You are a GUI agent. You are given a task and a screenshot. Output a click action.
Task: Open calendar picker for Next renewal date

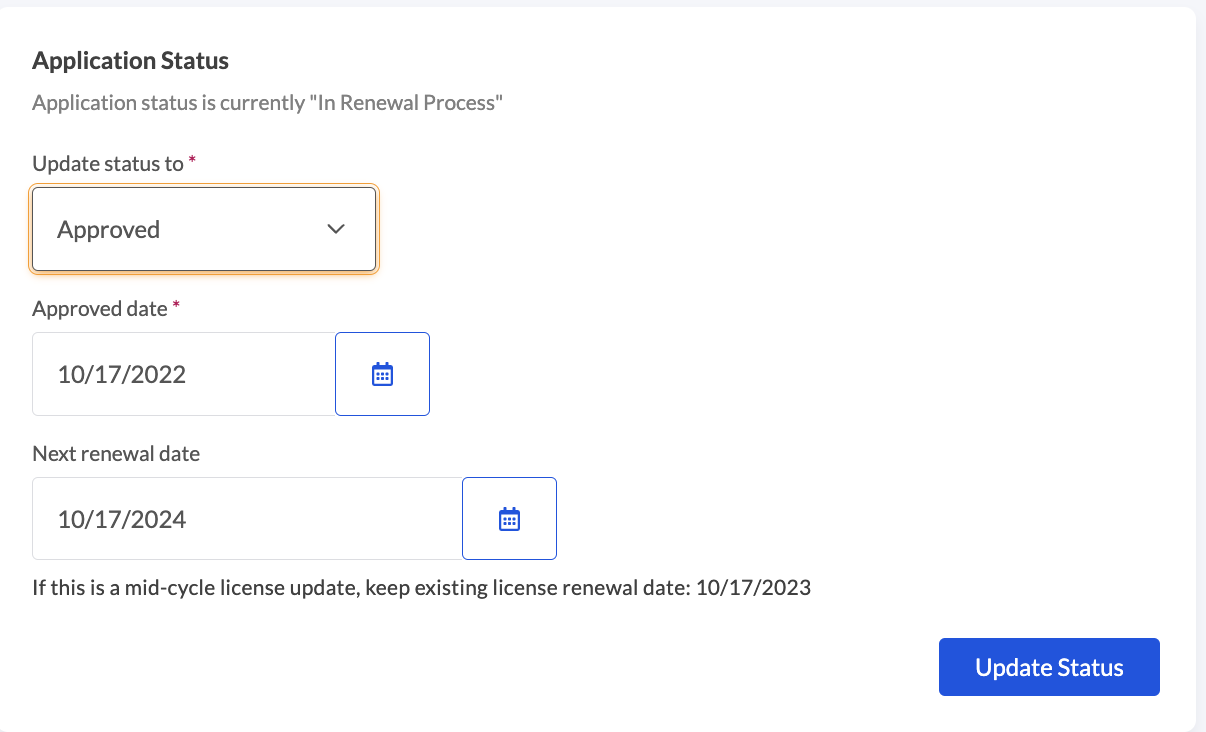pos(509,519)
